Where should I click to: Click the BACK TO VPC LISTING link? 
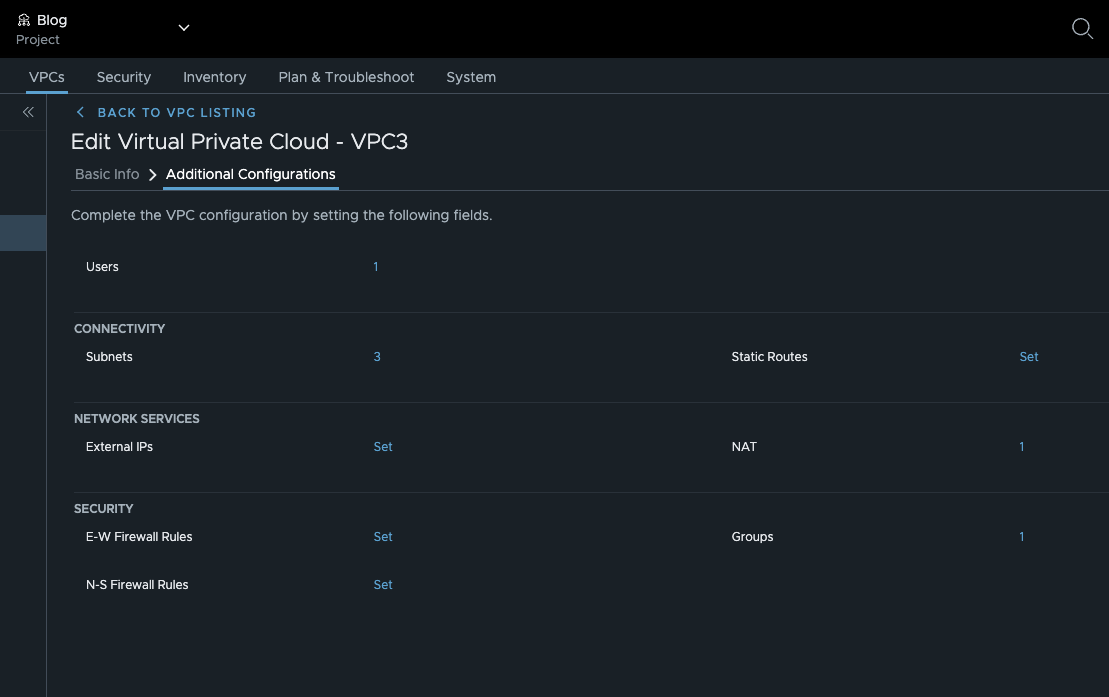(177, 112)
